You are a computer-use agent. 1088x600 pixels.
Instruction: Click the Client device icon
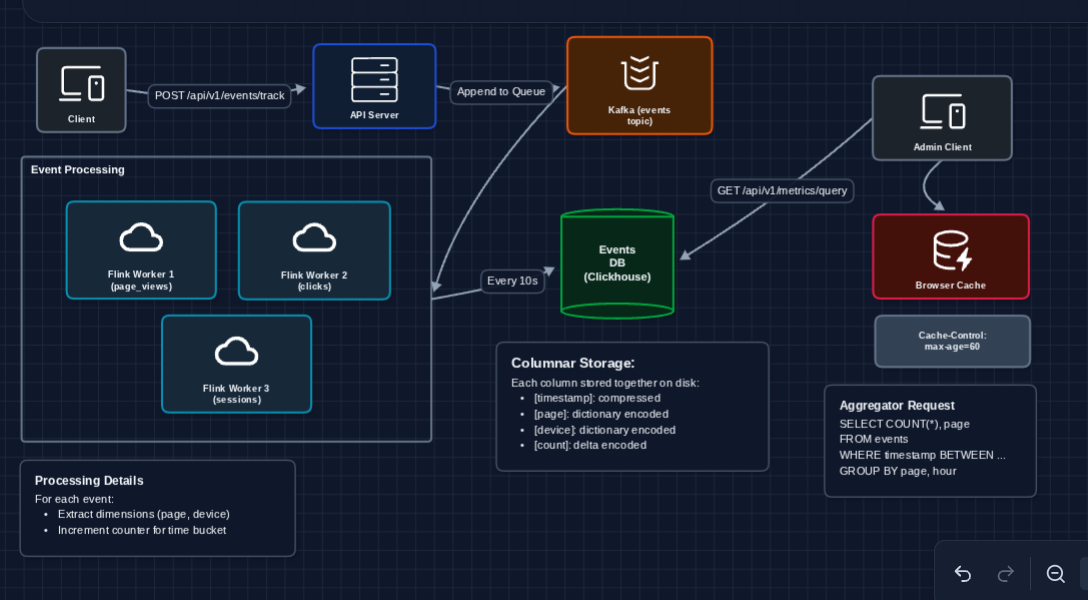tap(81, 82)
